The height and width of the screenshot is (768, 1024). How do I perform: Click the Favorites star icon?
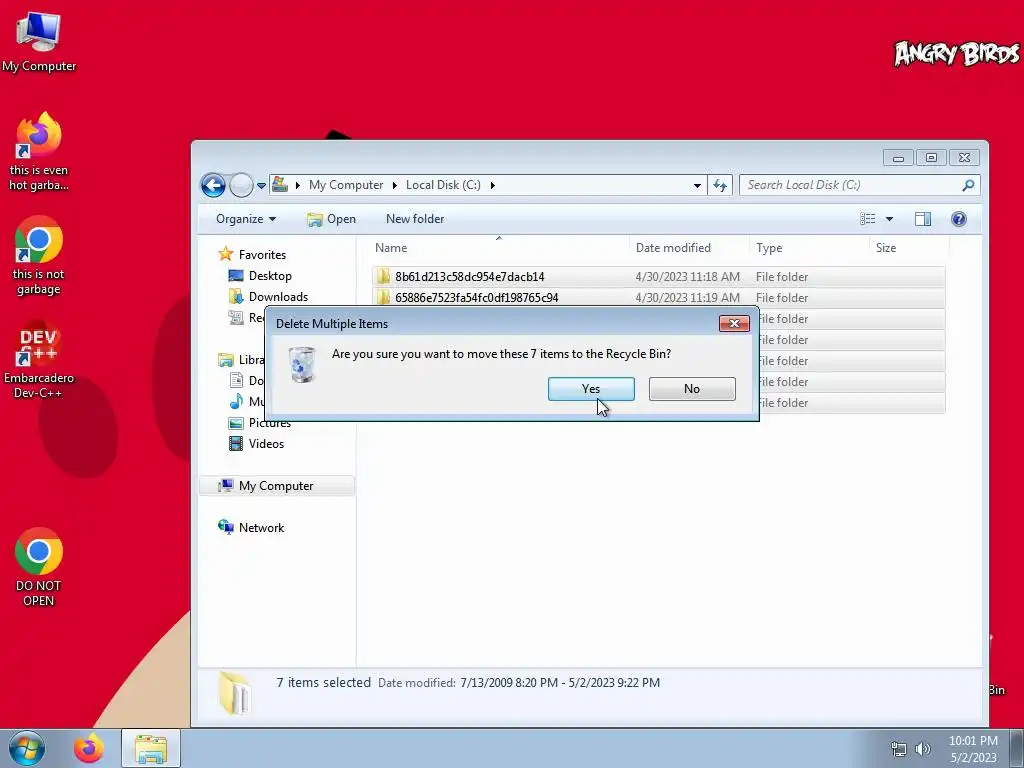226,254
